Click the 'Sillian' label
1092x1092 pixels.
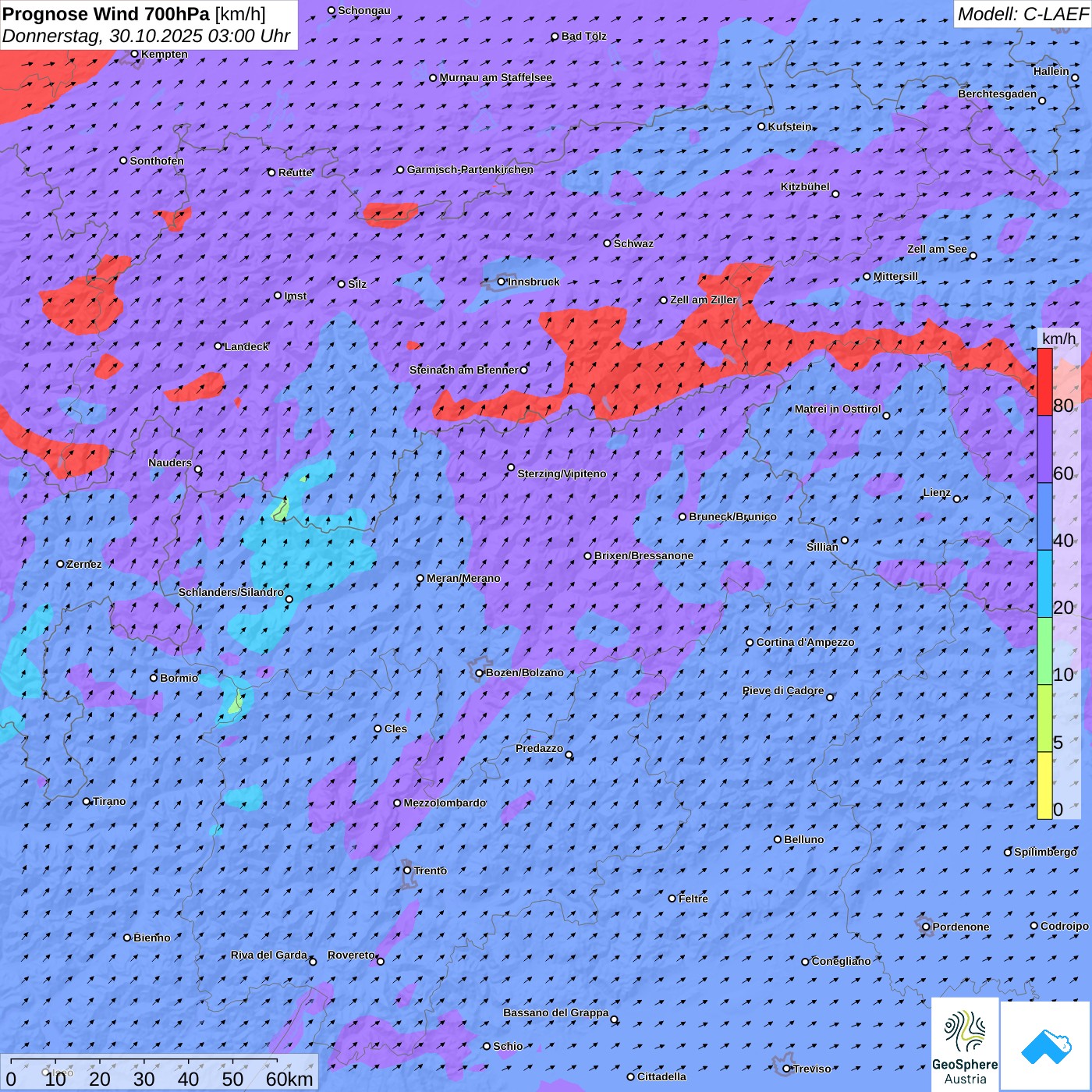[x=822, y=547]
